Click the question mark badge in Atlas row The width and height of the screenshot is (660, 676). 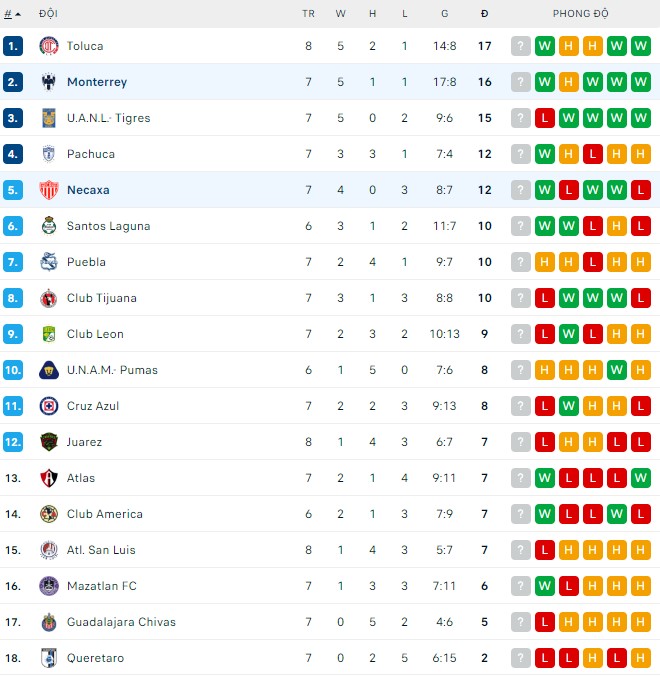[520, 478]
